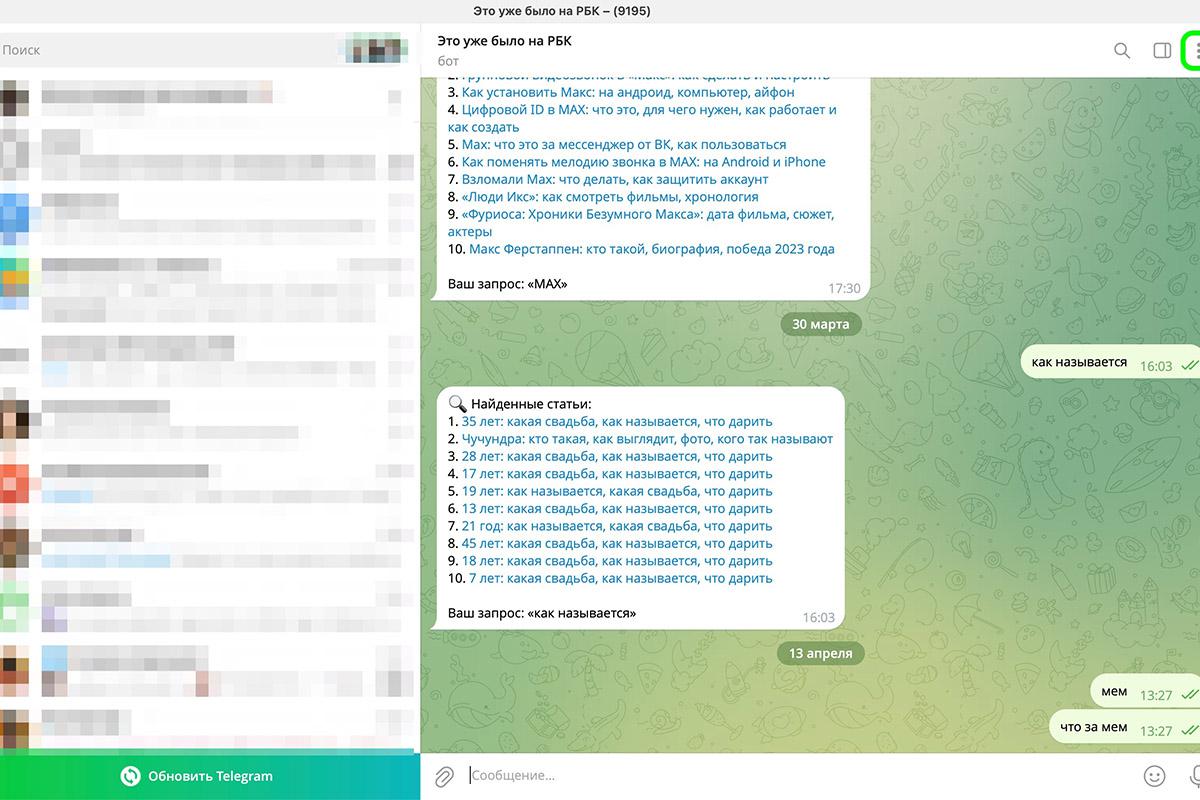This screenshot has width=1200, height=800.
Task: Open link 35 лет: какая свадьба
Action: (617, 421)
